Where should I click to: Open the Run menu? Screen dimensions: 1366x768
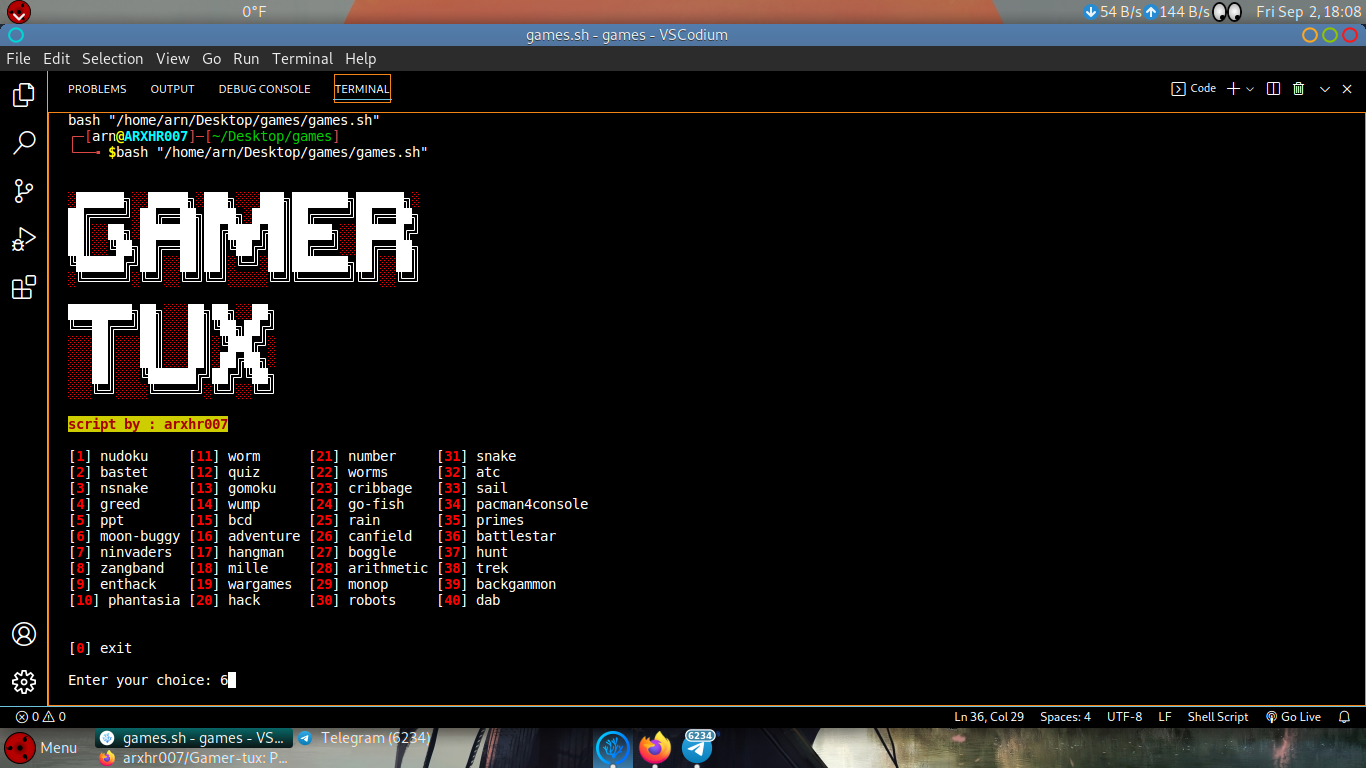coord(246,59)
